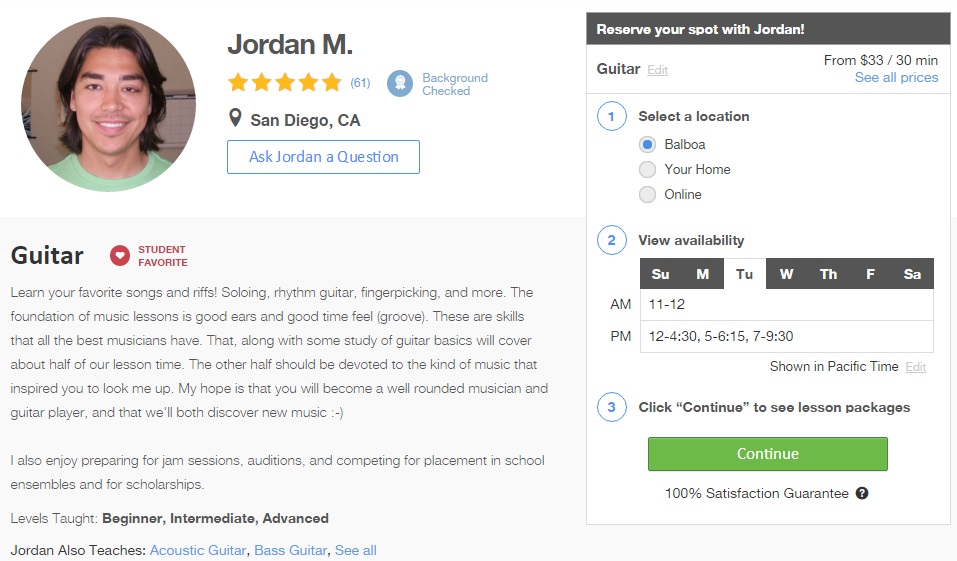957x561 pixels.
Task: Click the location pin icon beside San Diego
Action: click(x=235, y=118)
